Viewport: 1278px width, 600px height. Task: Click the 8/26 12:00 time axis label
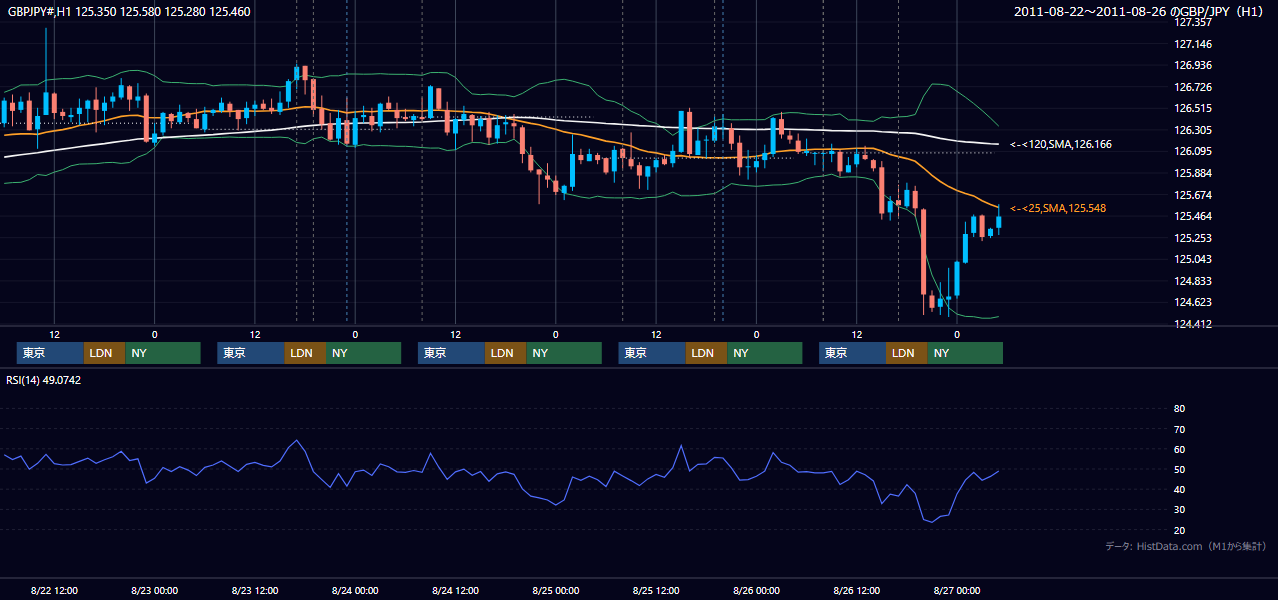point(856,590)
